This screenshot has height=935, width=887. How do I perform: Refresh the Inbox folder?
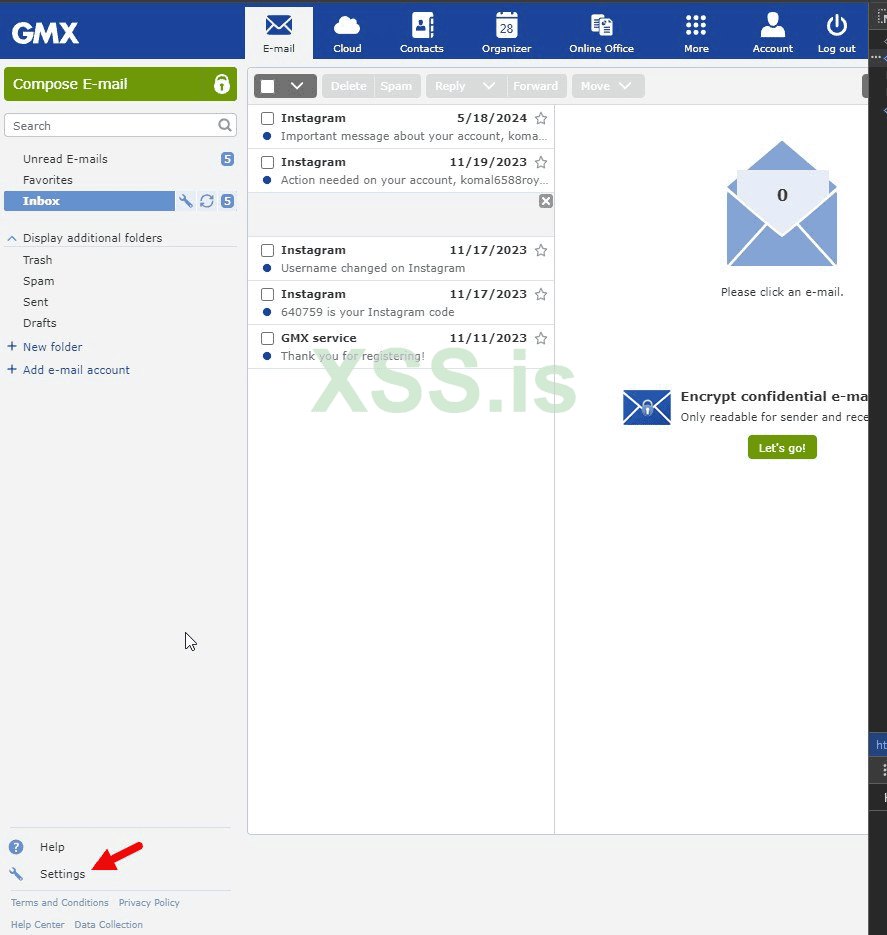click(x=207, y=201)
